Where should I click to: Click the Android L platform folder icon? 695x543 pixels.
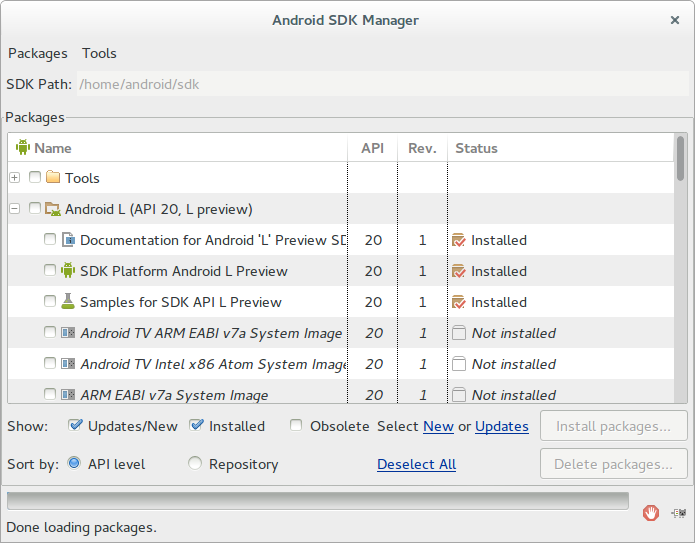coord(53,209)
